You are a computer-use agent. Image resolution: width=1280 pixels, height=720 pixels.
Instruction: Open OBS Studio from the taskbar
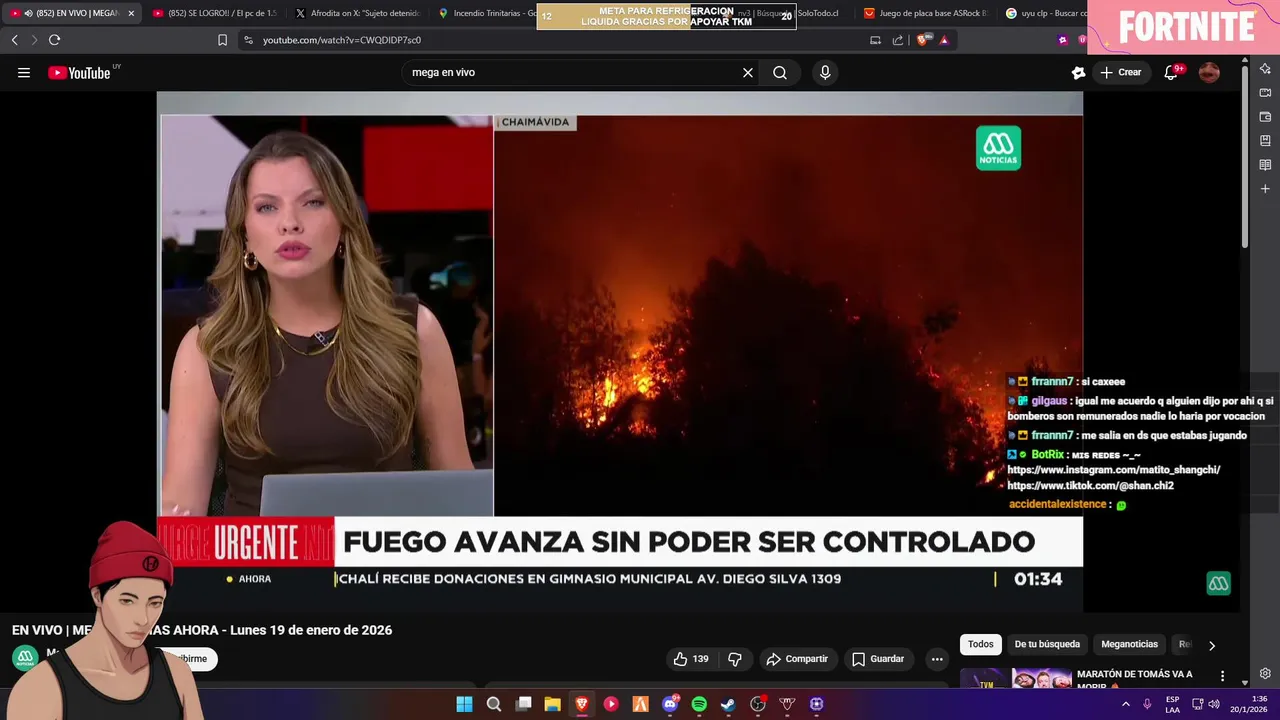[x=758, y=704]
